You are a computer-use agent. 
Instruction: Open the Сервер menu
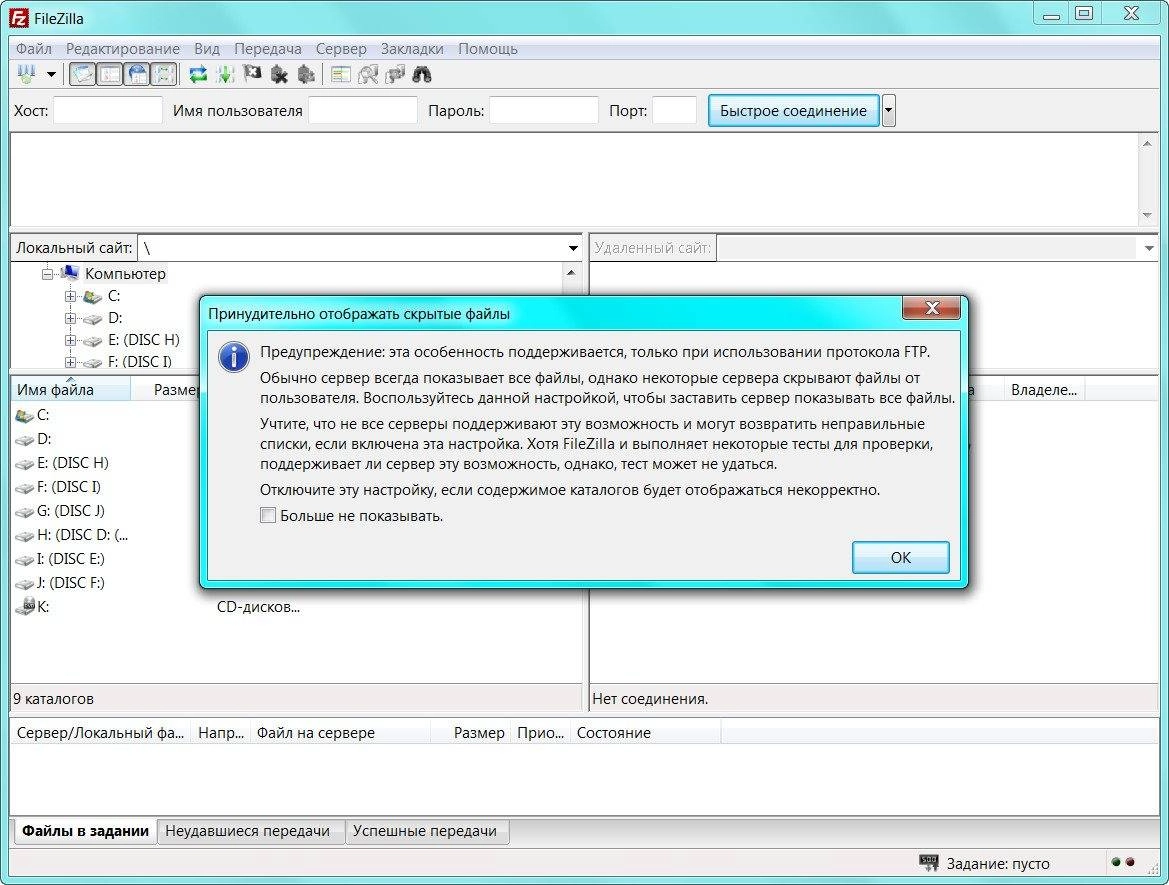[341, 48]
